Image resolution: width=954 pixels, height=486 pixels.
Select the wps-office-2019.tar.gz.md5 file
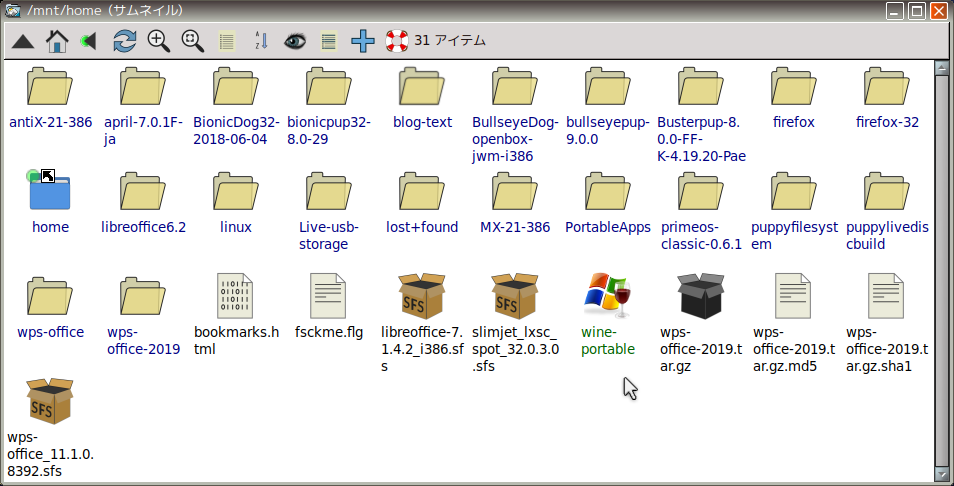point(793,296)
